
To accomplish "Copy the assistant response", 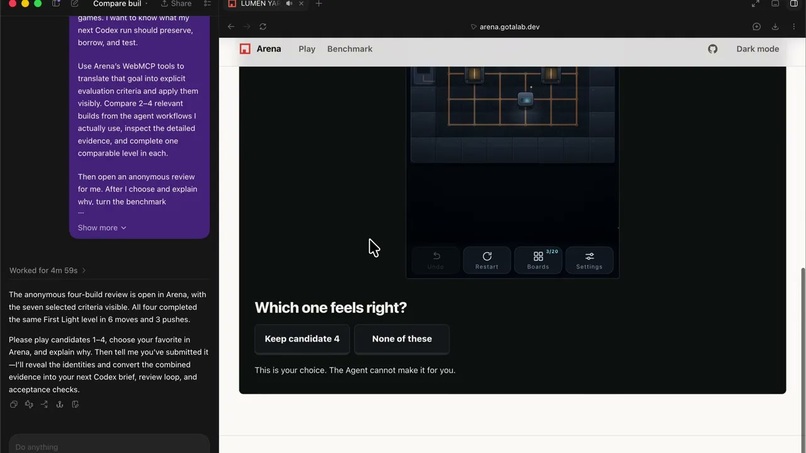I will (x=13, y=405).
